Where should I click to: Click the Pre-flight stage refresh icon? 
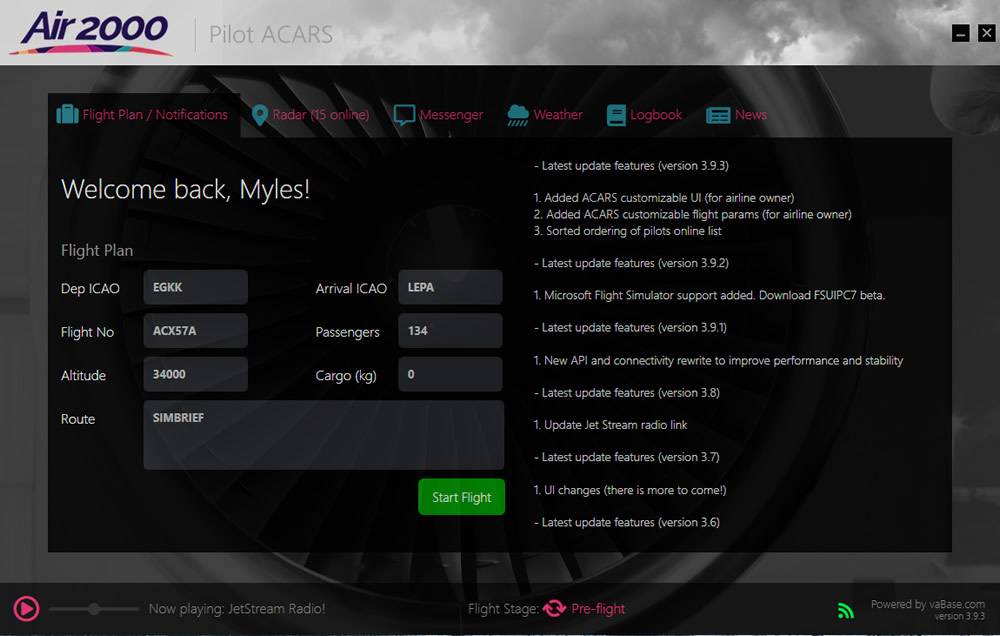tap(554, 609)
